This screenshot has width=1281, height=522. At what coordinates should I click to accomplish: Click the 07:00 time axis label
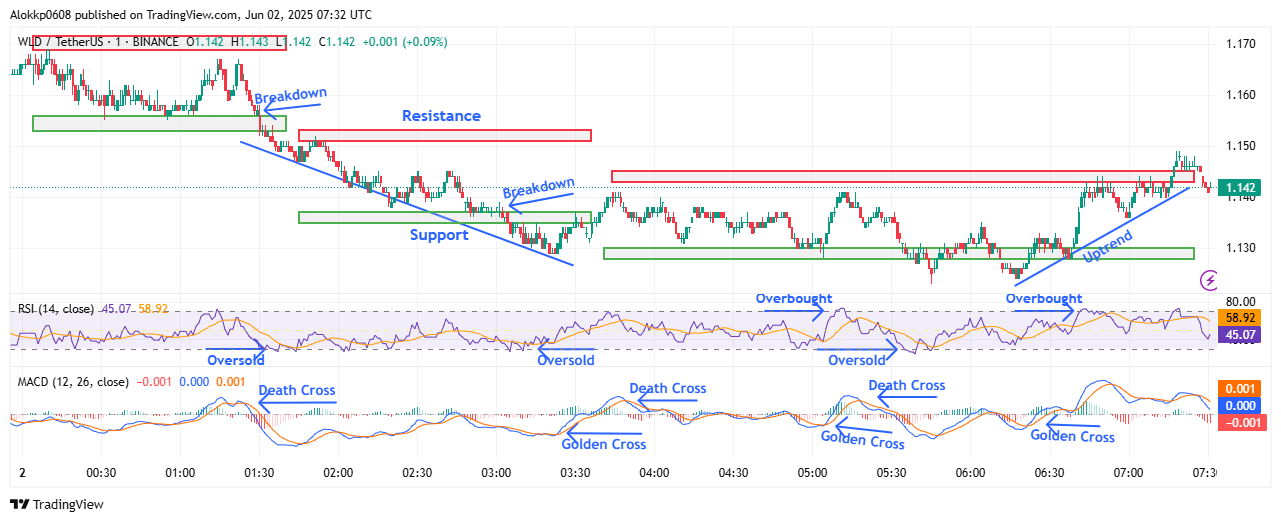[1128, 472]
